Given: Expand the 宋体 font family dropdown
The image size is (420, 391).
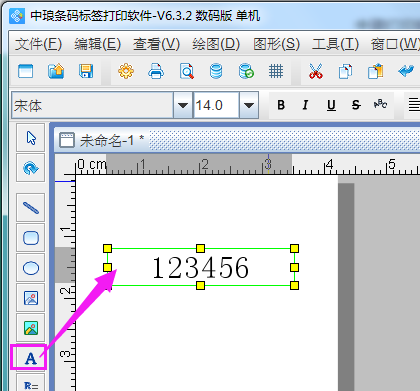Looking at the screenshot, I should point(183,105).
